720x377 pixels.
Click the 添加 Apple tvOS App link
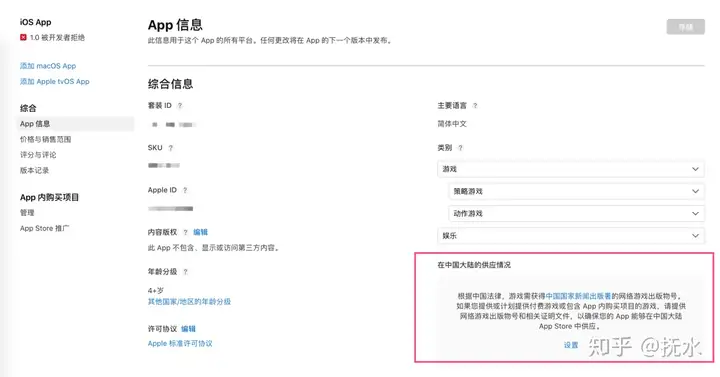click(x=55, y=81)
